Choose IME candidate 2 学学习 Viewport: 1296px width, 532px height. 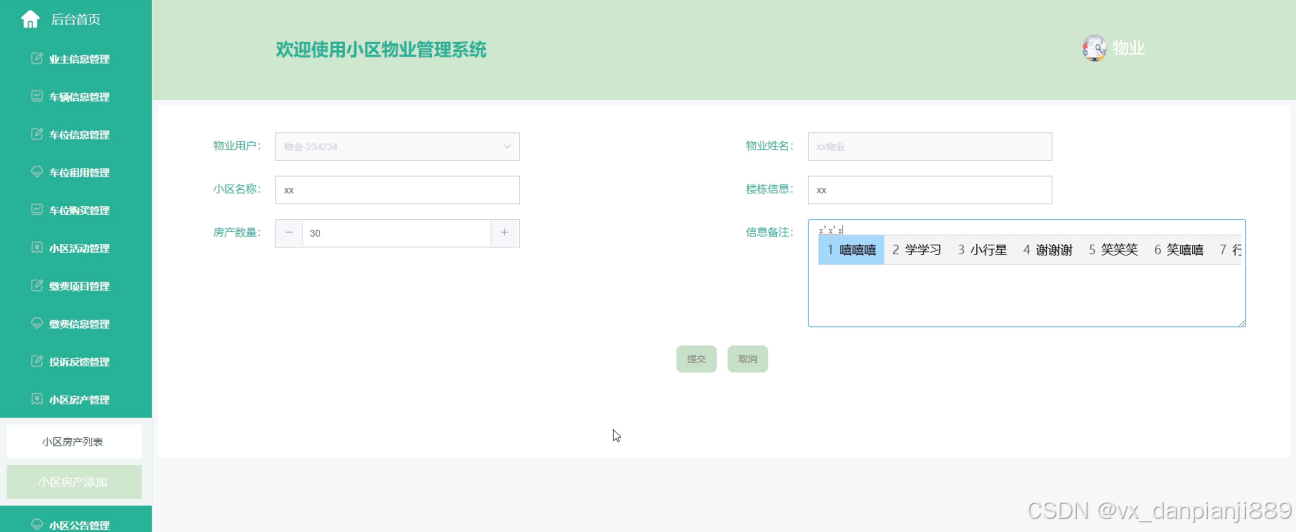click(917, 250)
